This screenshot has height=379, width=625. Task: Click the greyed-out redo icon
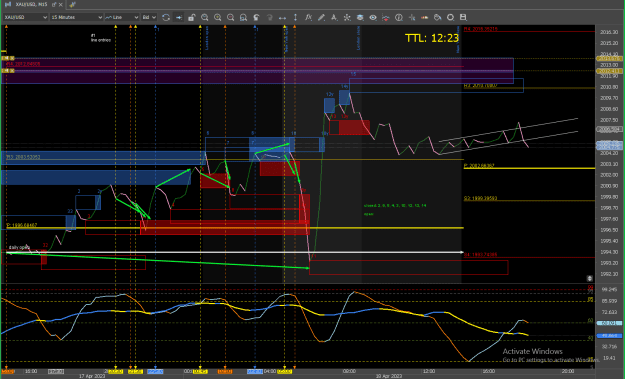pos(269,17)
